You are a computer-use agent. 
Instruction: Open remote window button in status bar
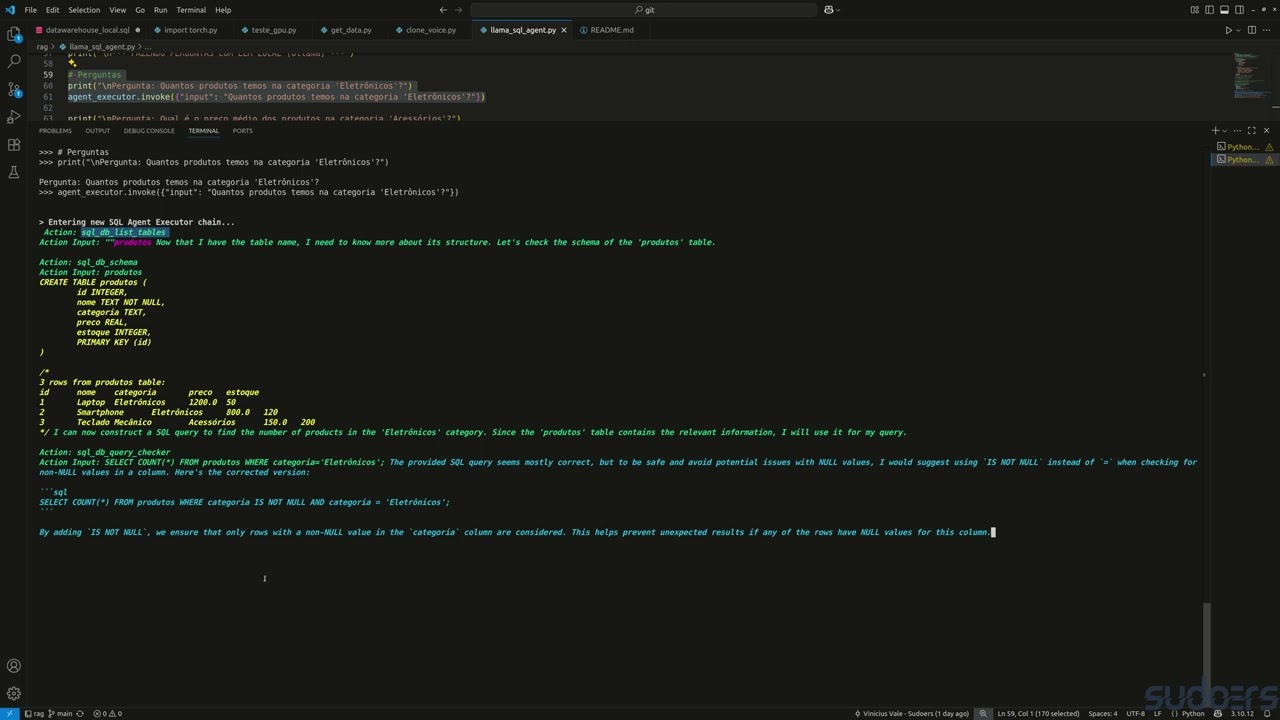point(9,713)
